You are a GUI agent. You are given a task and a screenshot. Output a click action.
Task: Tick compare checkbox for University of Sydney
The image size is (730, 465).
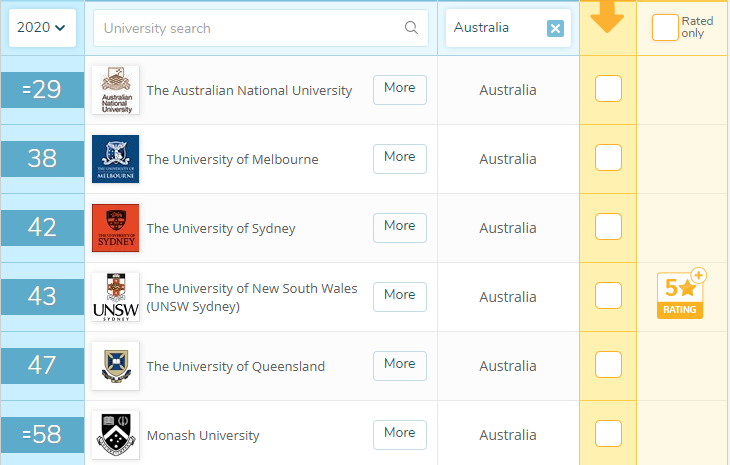point(608,226)
